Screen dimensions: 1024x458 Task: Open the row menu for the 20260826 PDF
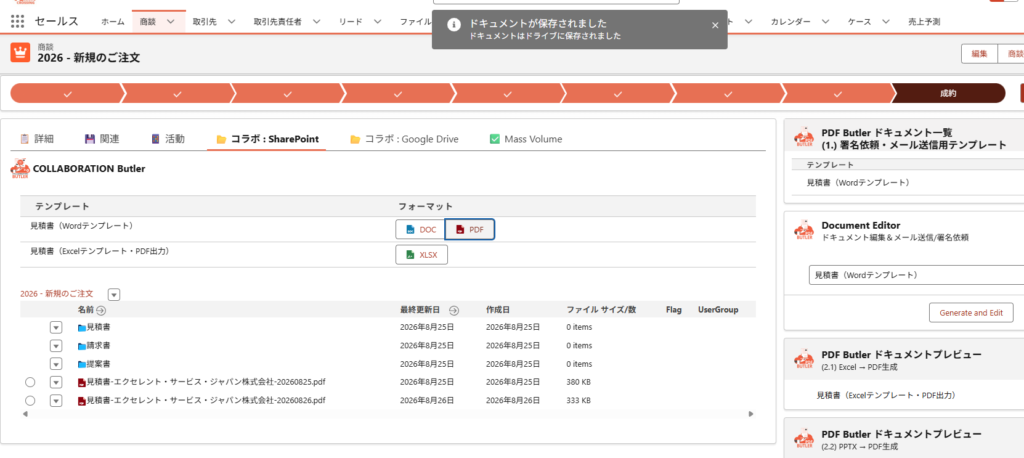(x=56, y=401)
